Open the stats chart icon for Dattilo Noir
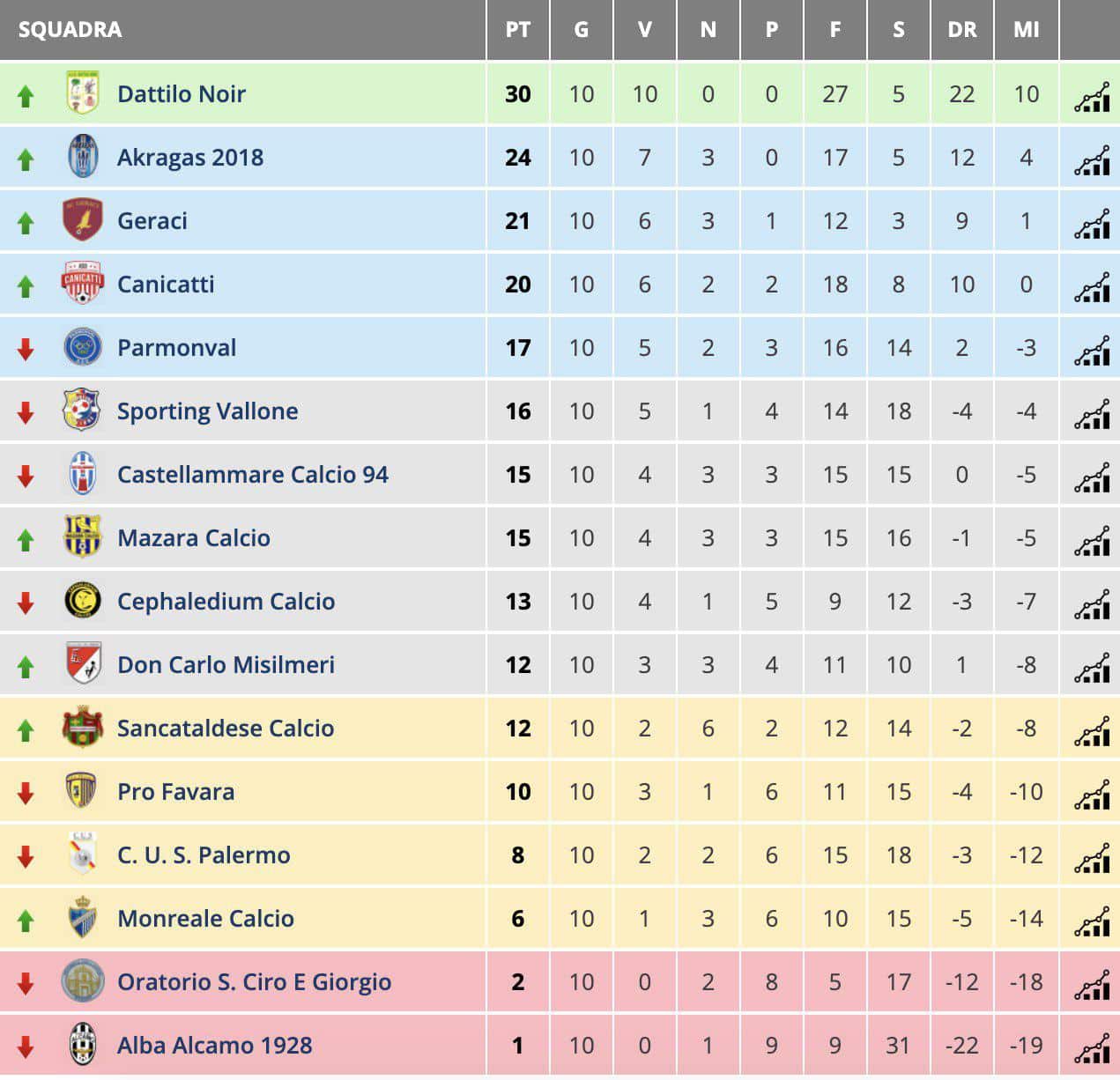Screen dimensions: 1120x1080 1092,96
